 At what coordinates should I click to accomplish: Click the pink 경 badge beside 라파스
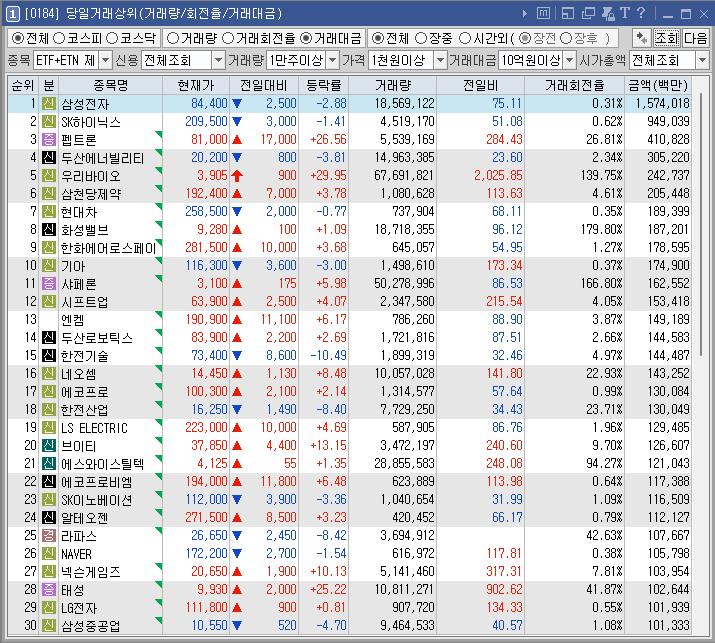point(49,535)
